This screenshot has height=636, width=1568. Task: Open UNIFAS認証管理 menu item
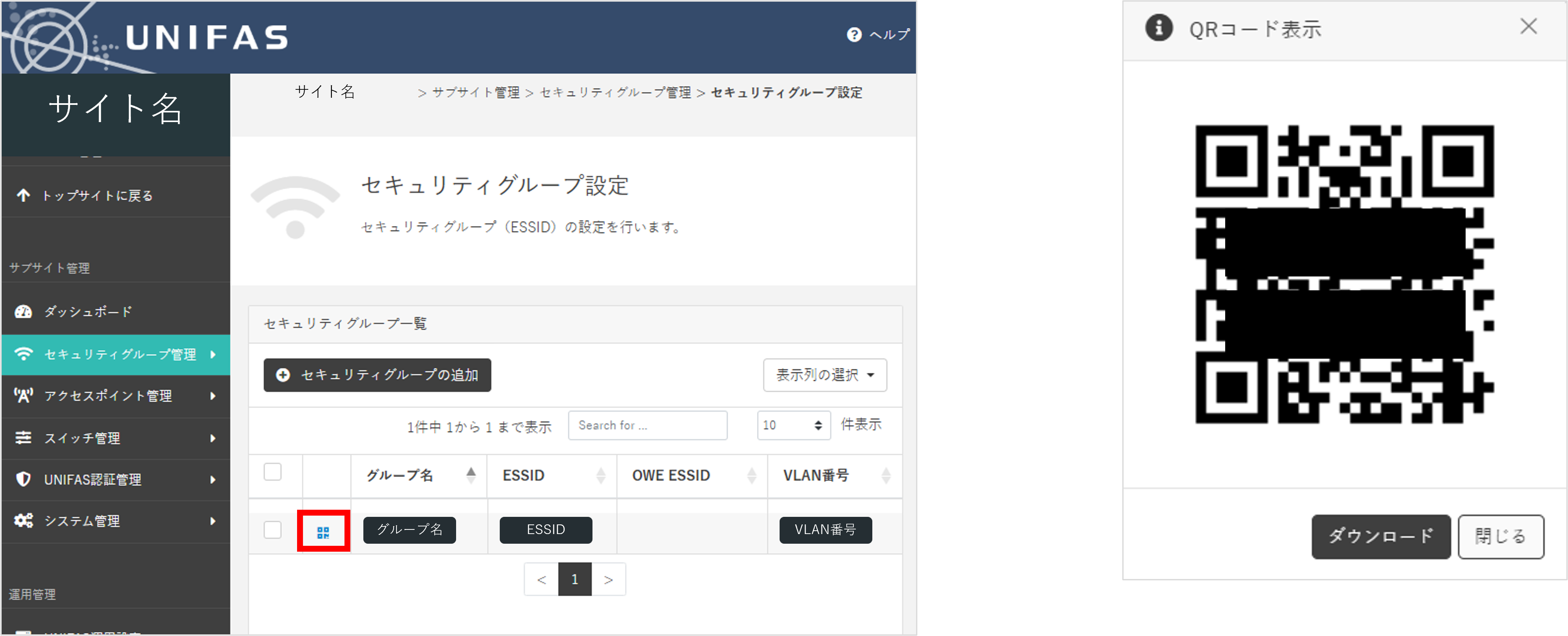pyautogui.click(x=116, y=480)
